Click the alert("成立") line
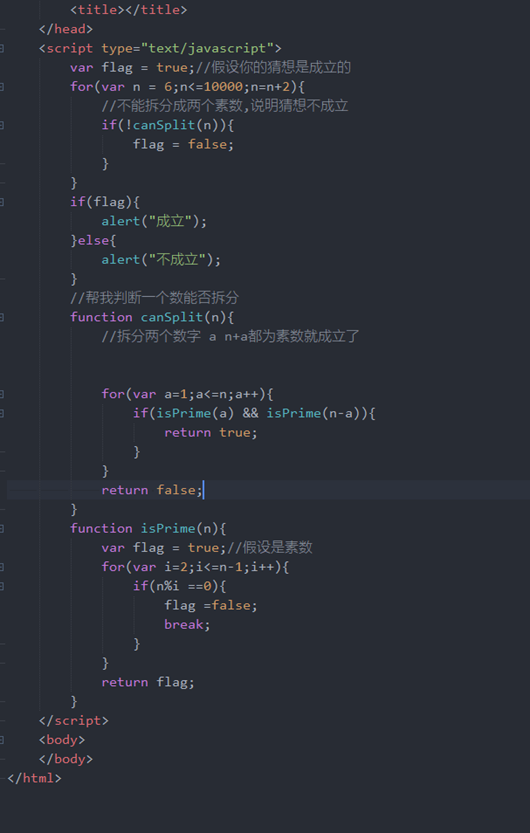This screenshot has height=833, width=530. click(154, 221)
